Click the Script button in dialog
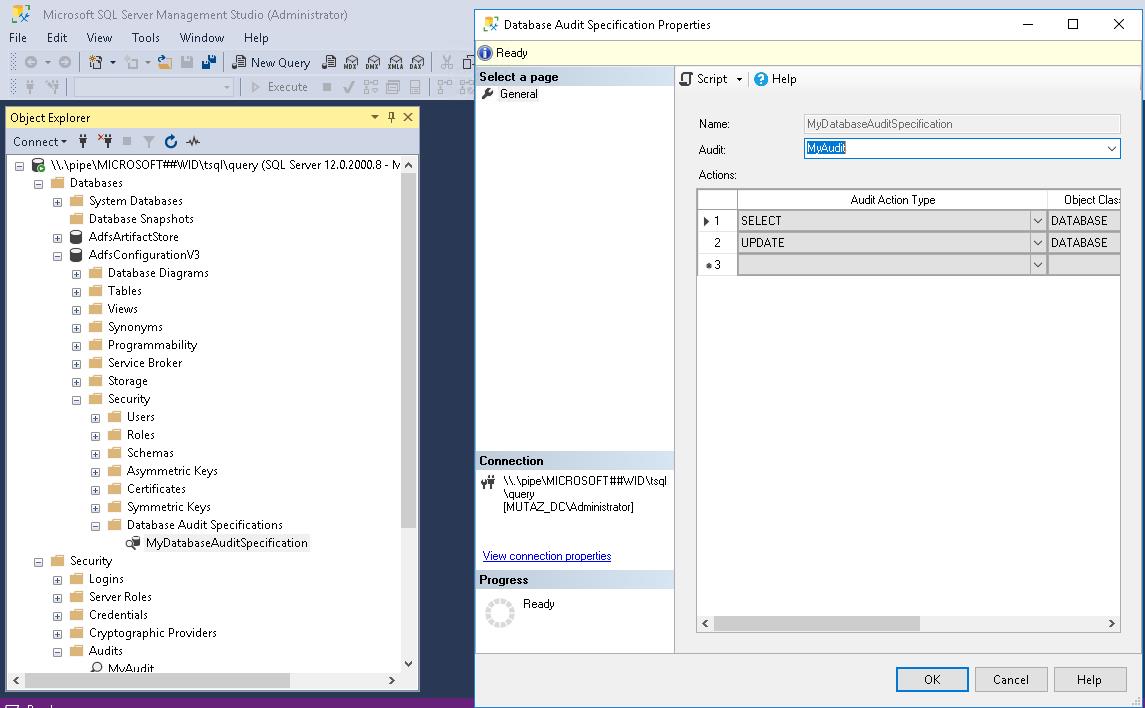This screenshot has width=1145, height=708. point(704,79)
